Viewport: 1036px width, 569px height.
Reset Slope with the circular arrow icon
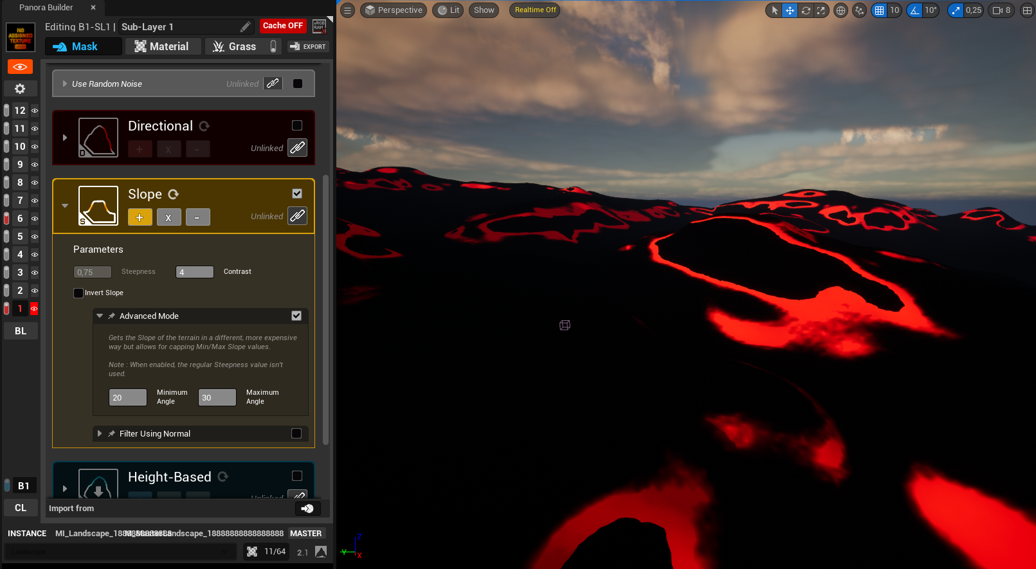point(173,194)
